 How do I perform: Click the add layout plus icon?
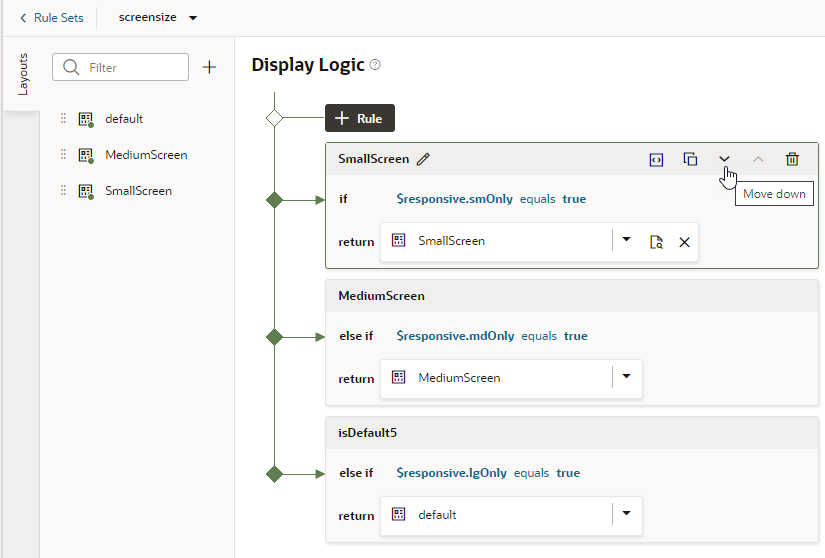point(209,67)
